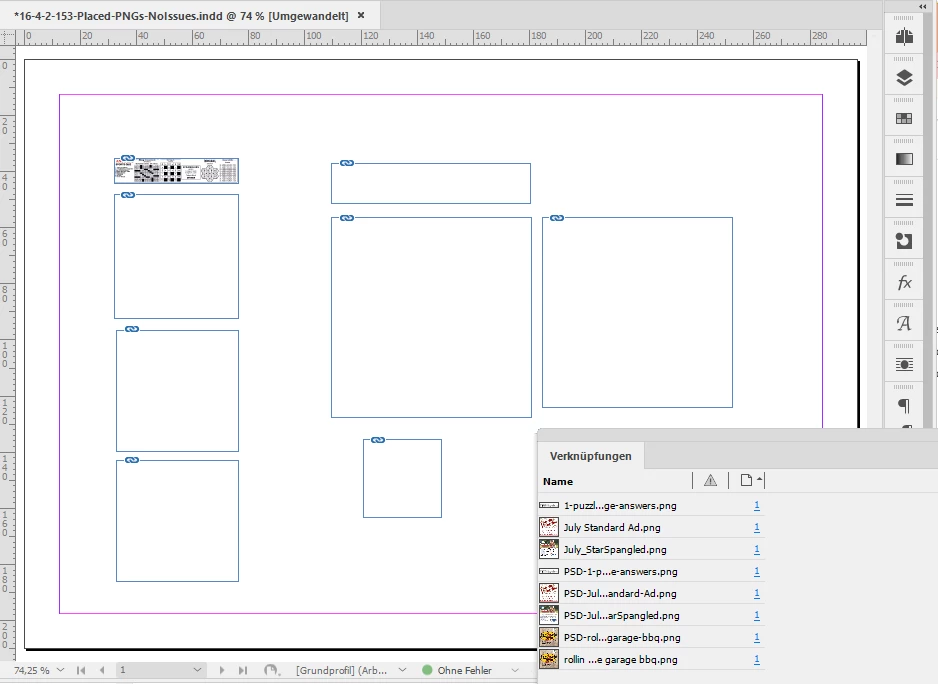The width and height of the screenshot is (938, 684).
Task: Select the Verknüpfungen panel tab
Action: tap(590, 456)
